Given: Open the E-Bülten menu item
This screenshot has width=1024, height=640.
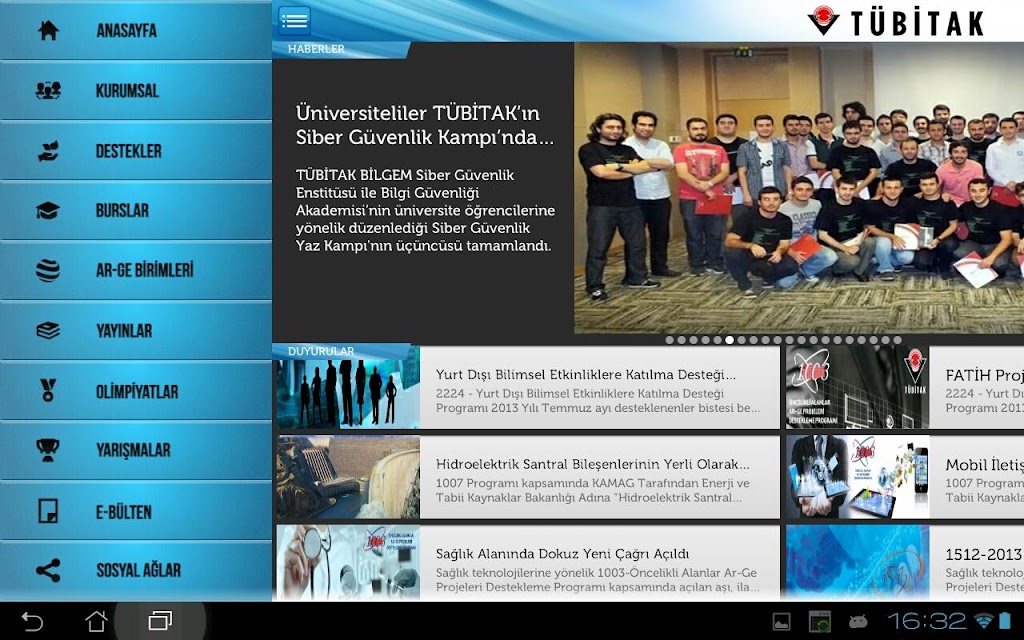Looking at the screenshot, I should 136,511.
